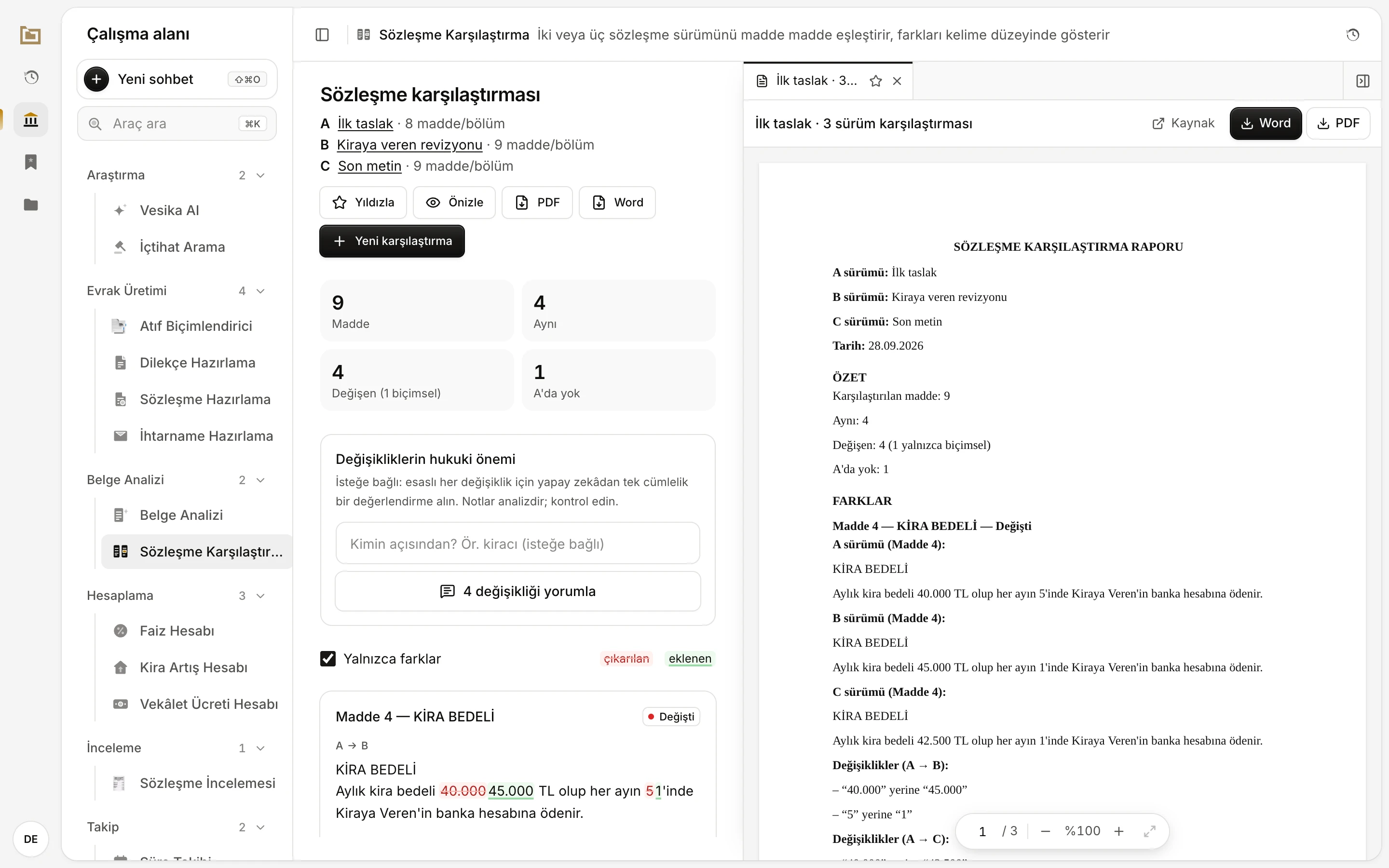1389x868 pixels.
Task: Collapse the Takip section
Action: (260, 827)
